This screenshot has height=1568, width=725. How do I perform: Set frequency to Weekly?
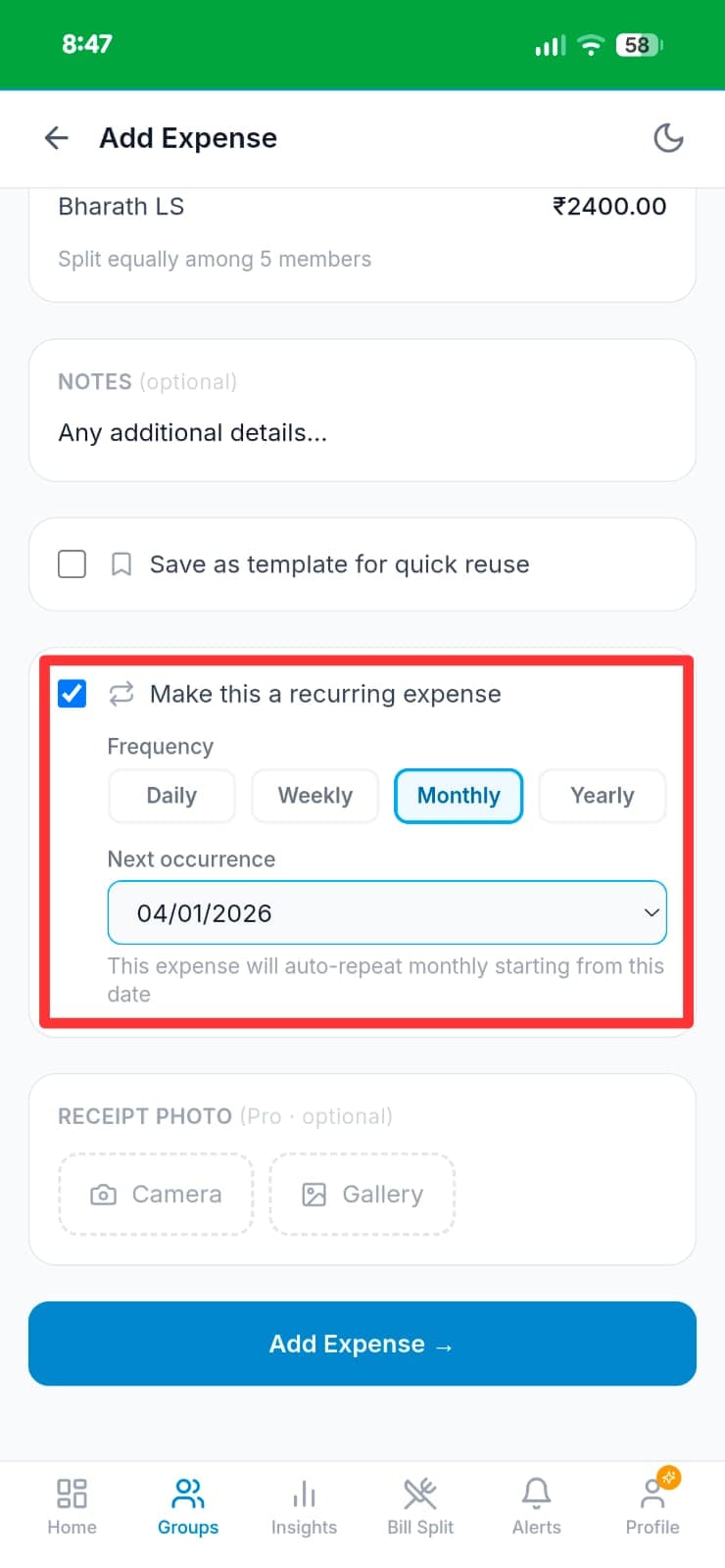314,796
